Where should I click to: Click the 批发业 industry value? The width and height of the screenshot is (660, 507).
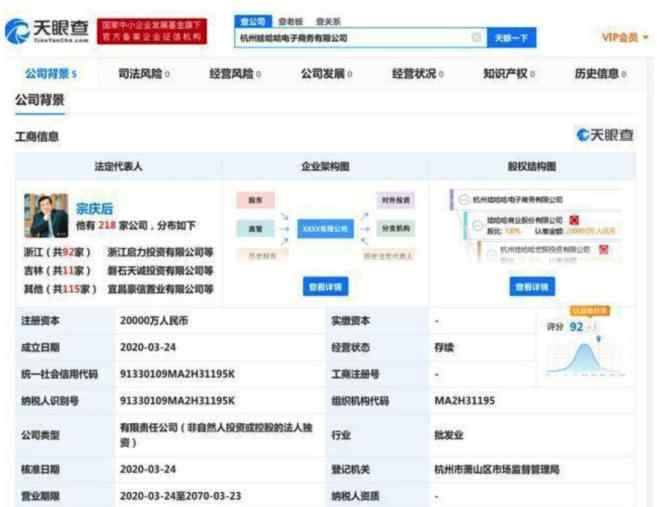(x=449, y=435)
